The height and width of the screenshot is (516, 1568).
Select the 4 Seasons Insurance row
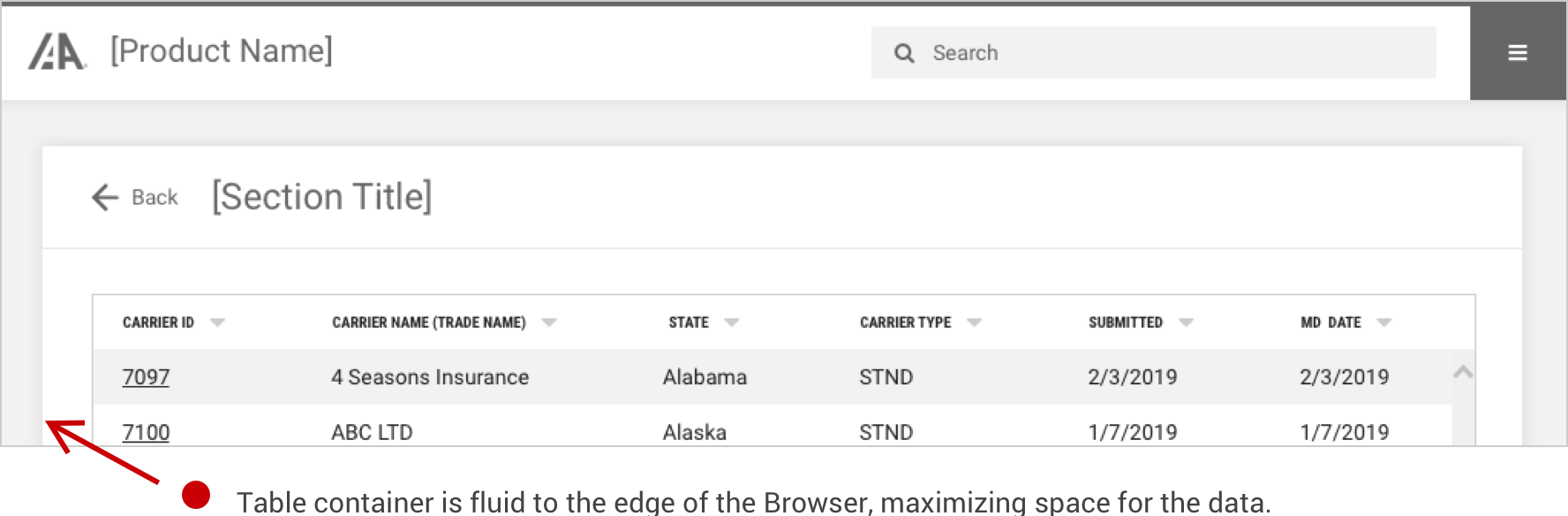[x=772, y=377]
